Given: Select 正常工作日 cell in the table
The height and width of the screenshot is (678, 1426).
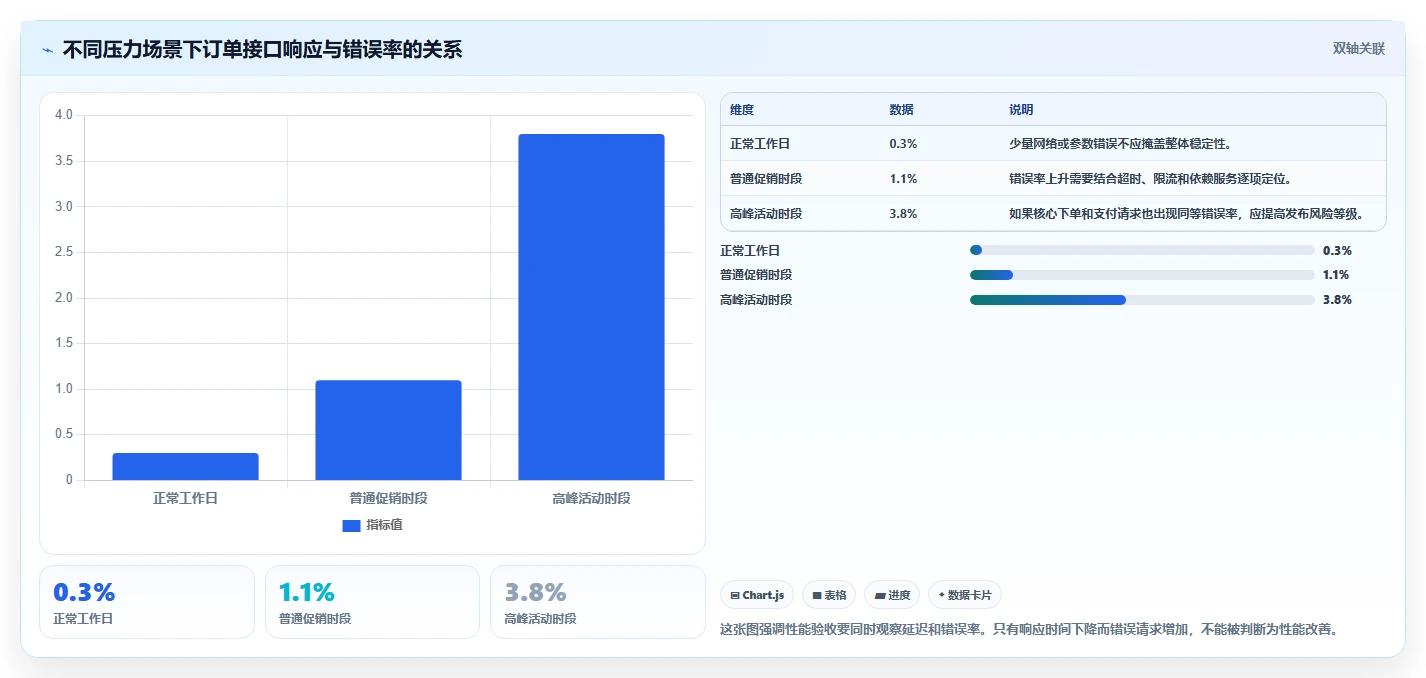Looking at the screenshot, I should (x=760, y=144).
